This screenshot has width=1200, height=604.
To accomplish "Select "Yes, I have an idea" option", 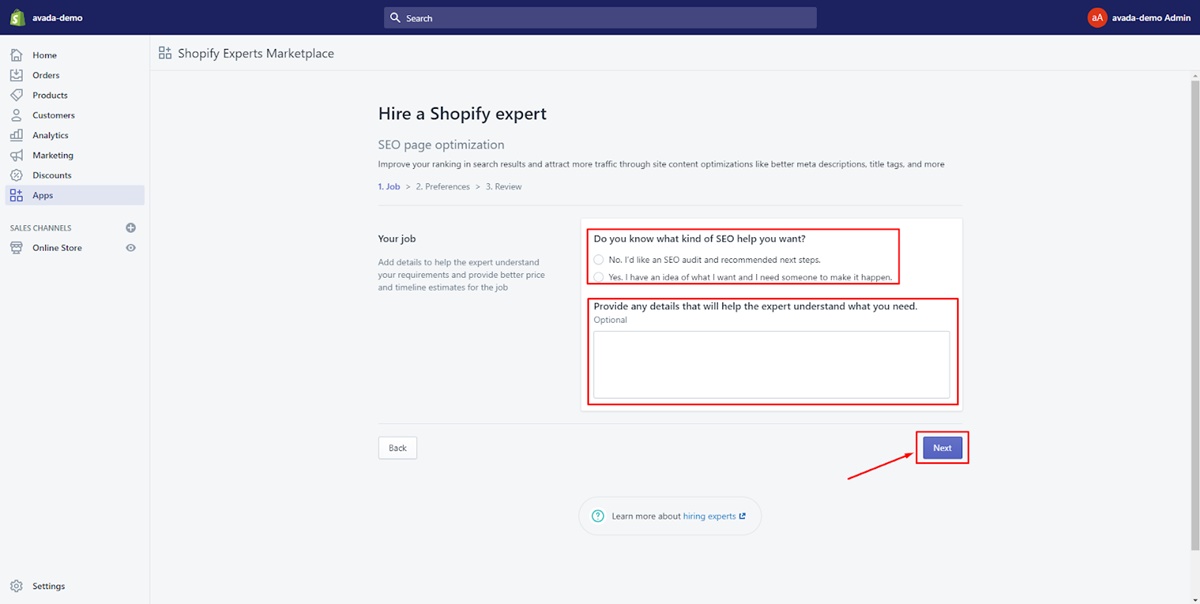I will point(599,277).
